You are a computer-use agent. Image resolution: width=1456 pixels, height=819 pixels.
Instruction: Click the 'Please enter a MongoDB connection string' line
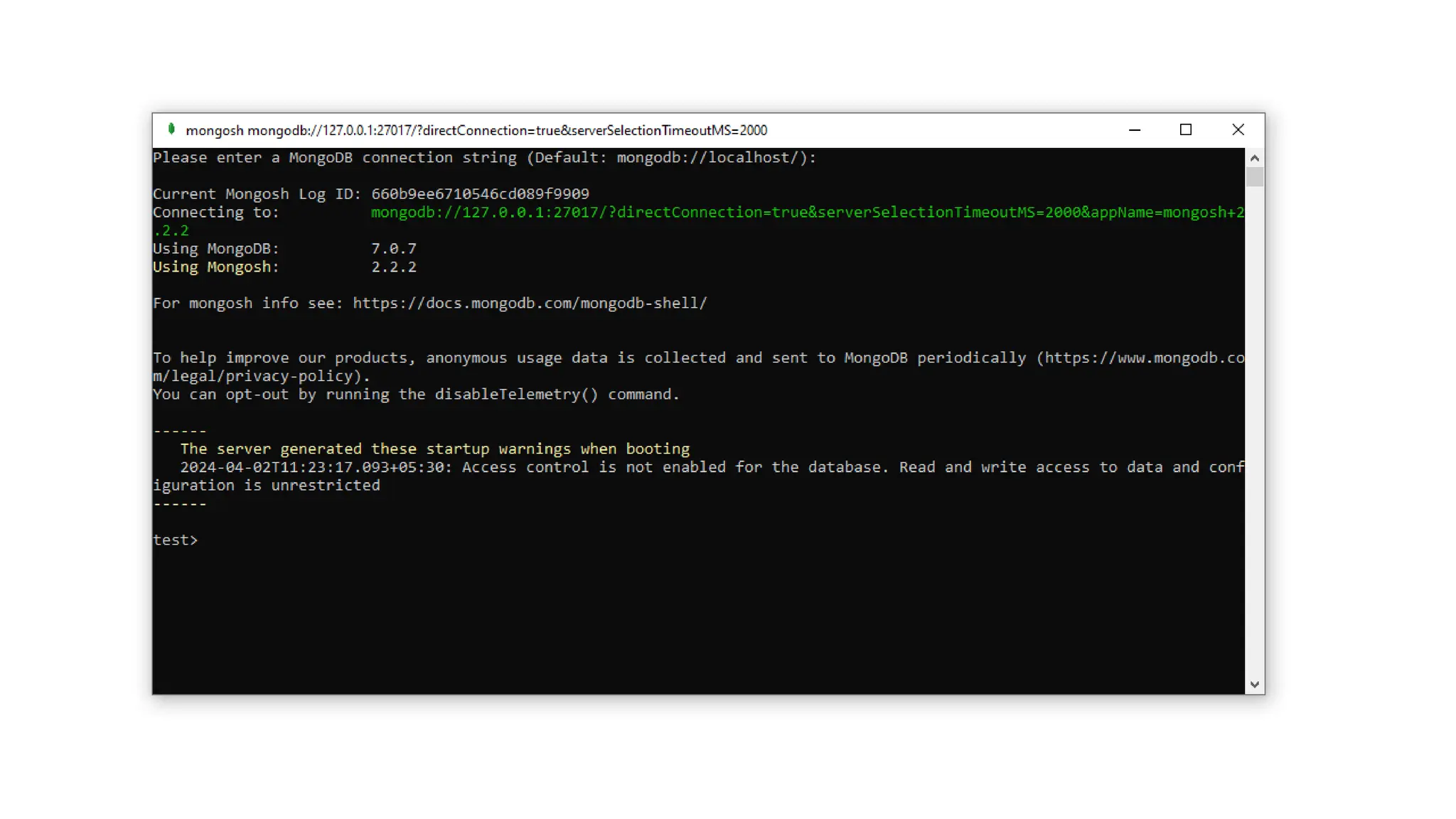(483, 158)
